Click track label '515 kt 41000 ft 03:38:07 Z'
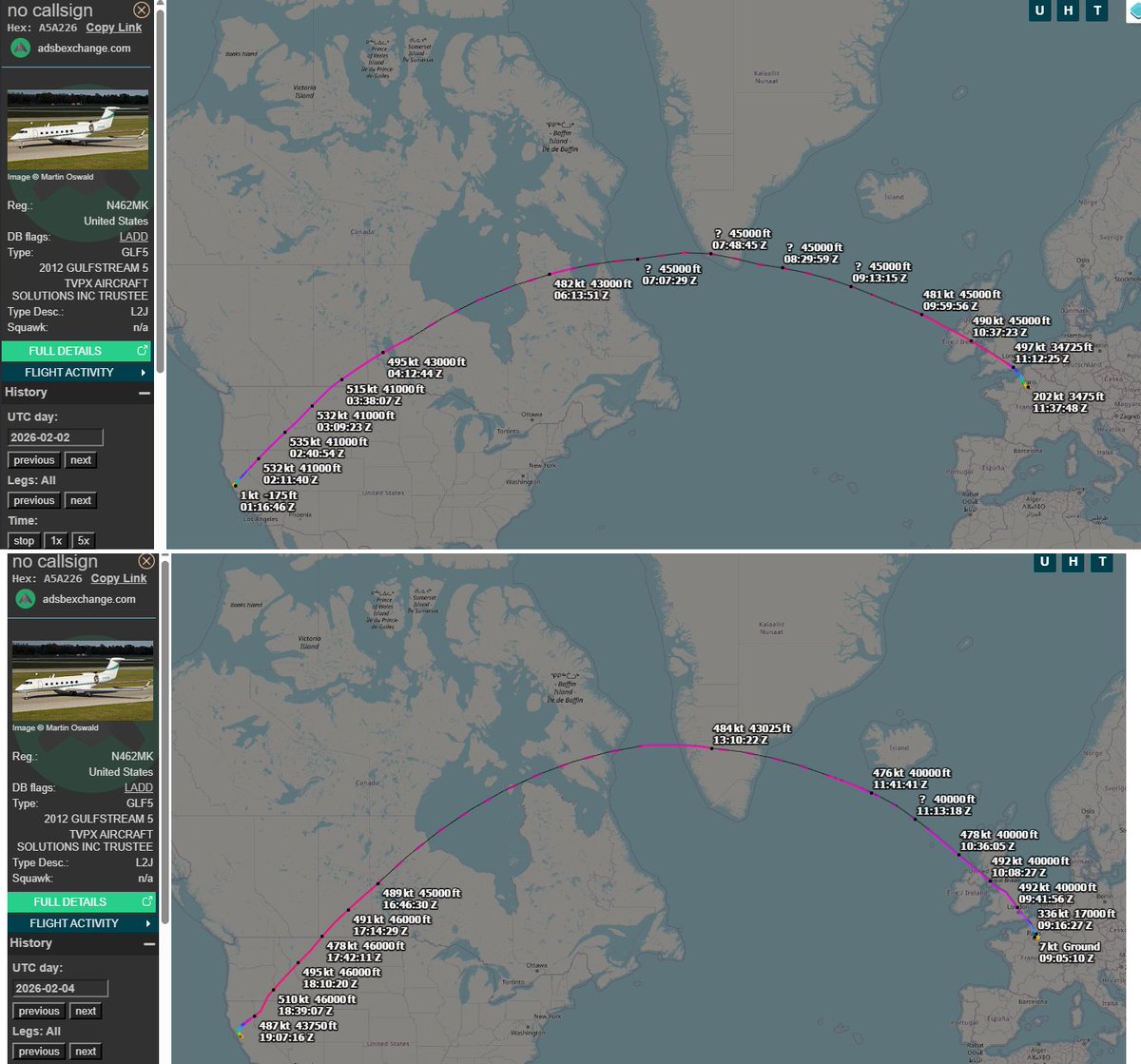 coord(385,395)
